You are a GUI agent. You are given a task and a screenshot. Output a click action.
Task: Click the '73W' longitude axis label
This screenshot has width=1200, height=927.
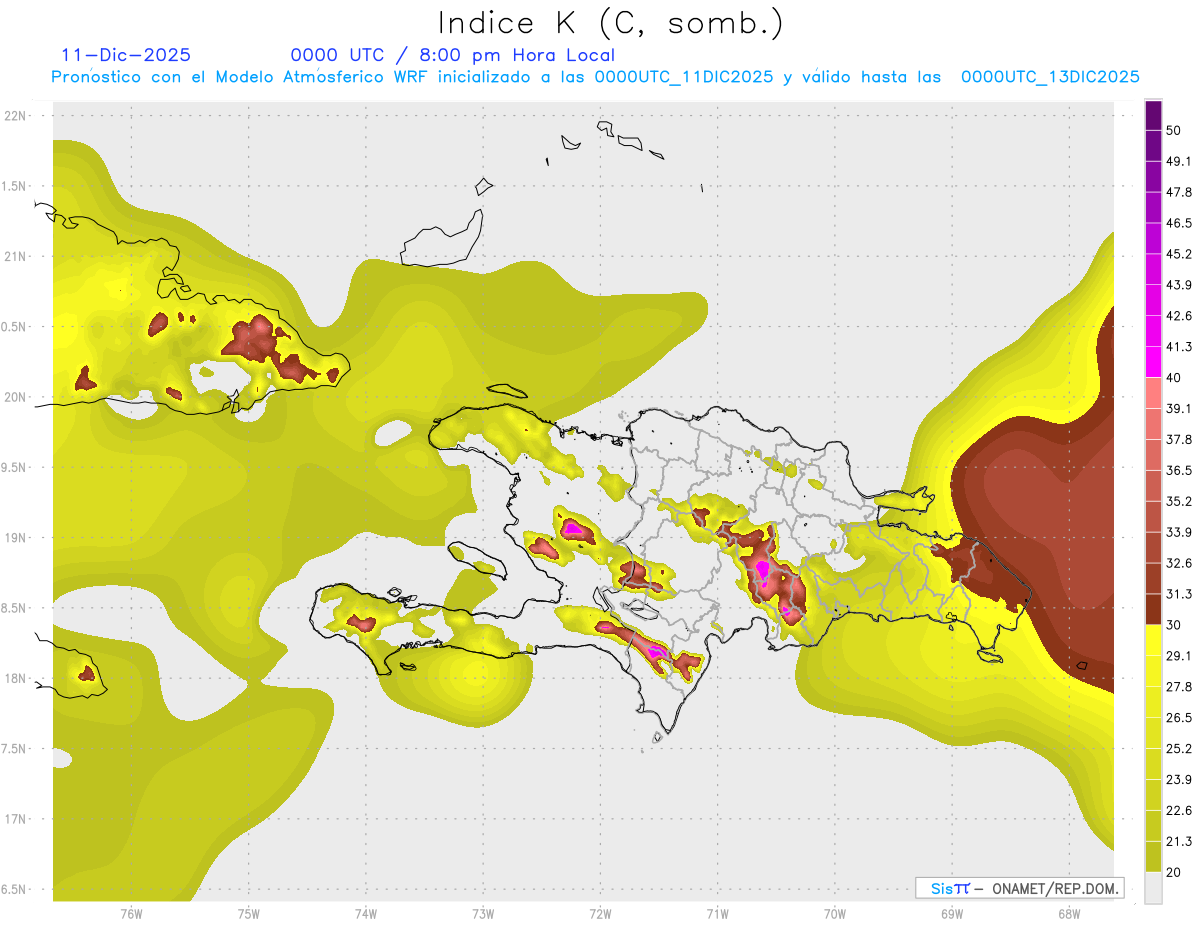coord(483,914)
